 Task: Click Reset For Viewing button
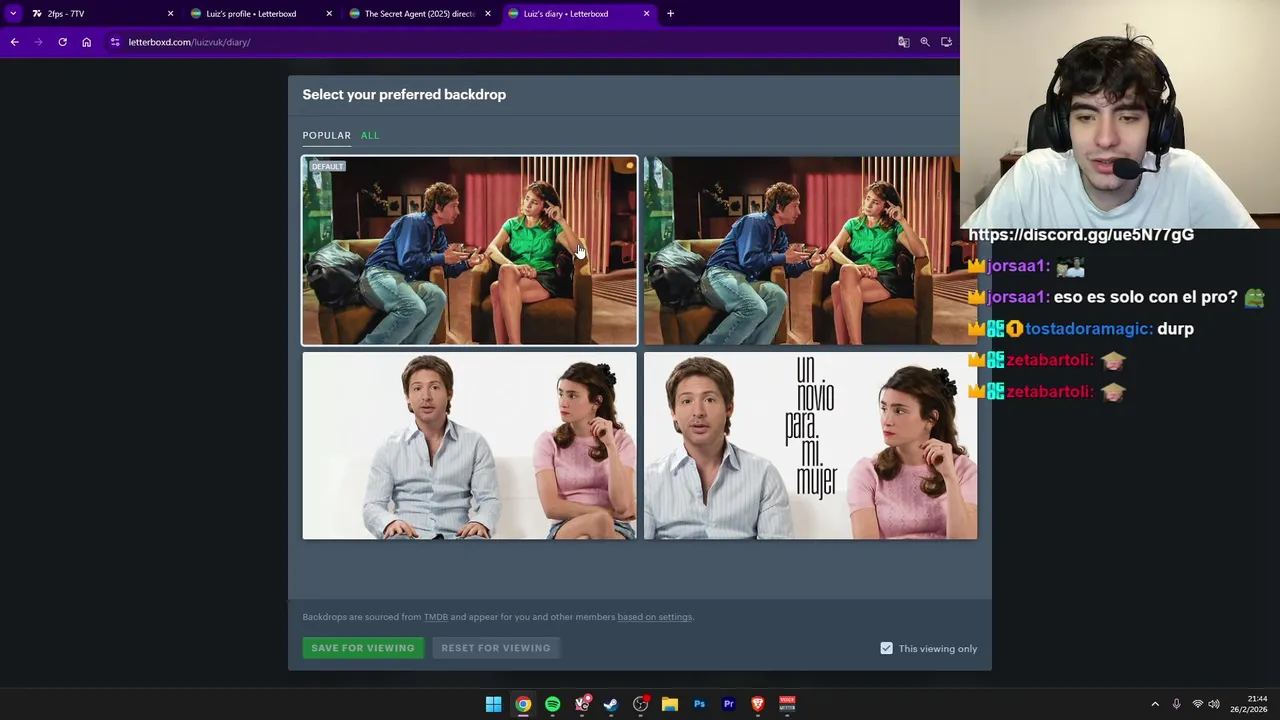pyautogui.click(x=496, y=648)
